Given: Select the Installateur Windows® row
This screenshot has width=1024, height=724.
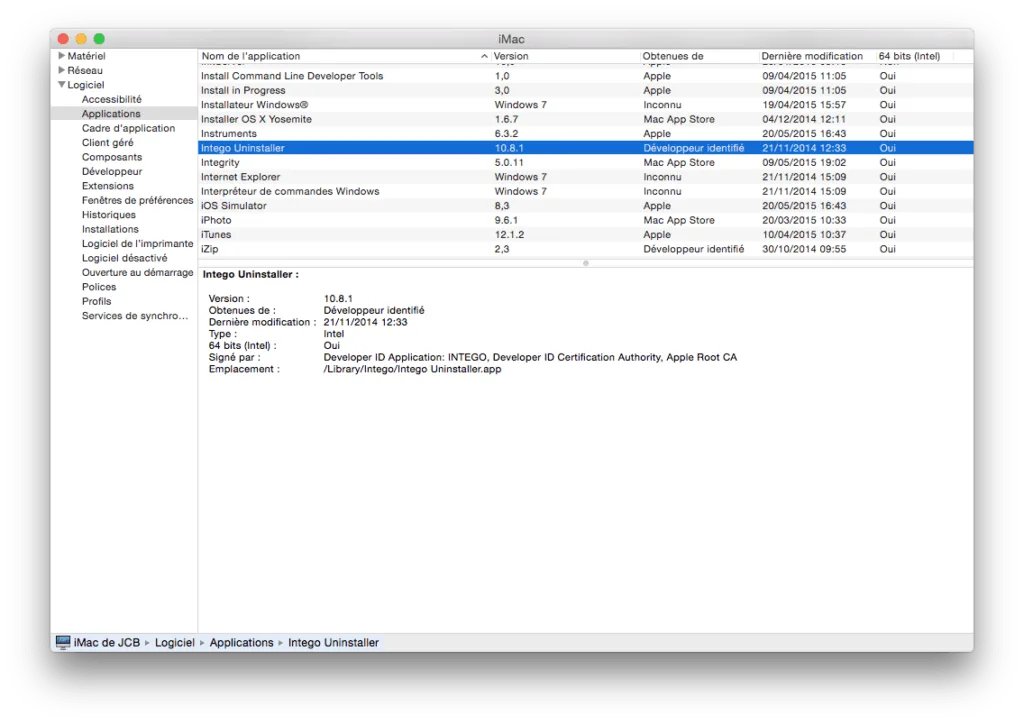Looking at the screenshot, I should 585,104.
